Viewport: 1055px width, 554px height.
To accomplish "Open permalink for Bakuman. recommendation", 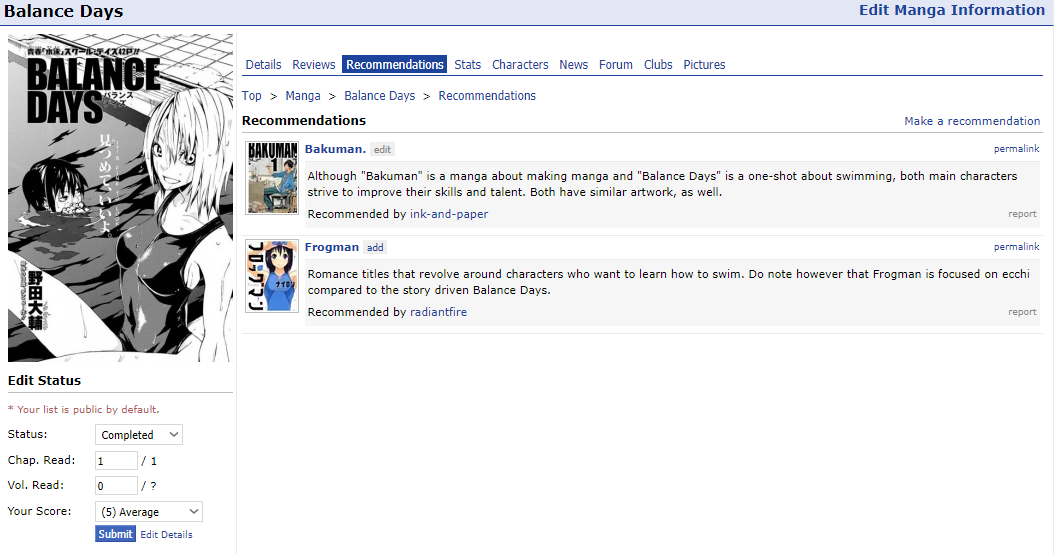I will point(1017,149).
